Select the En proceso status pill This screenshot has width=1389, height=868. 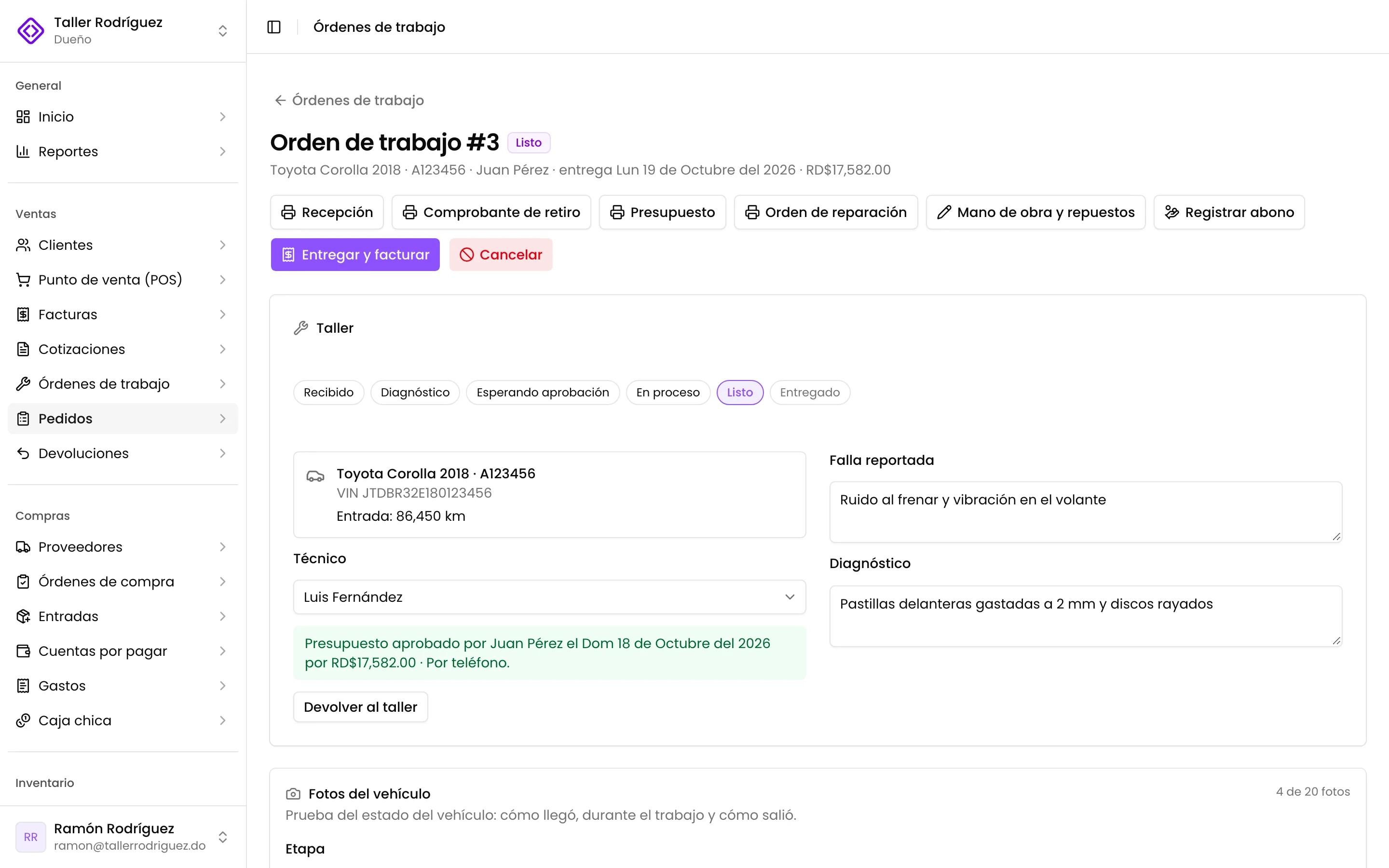click(668, 393)
